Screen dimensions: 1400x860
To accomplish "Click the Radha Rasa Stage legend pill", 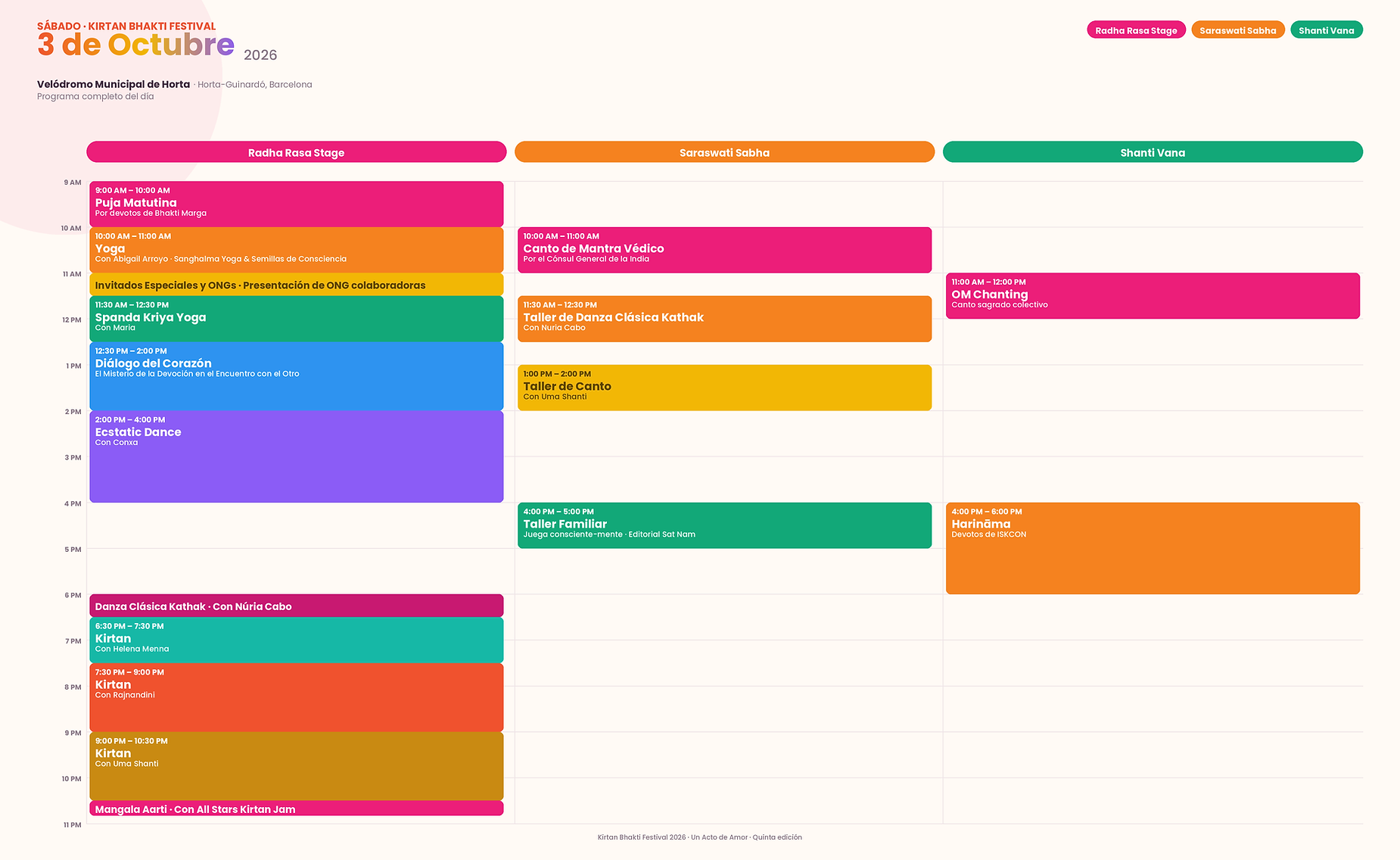I will click(1136, 30).
